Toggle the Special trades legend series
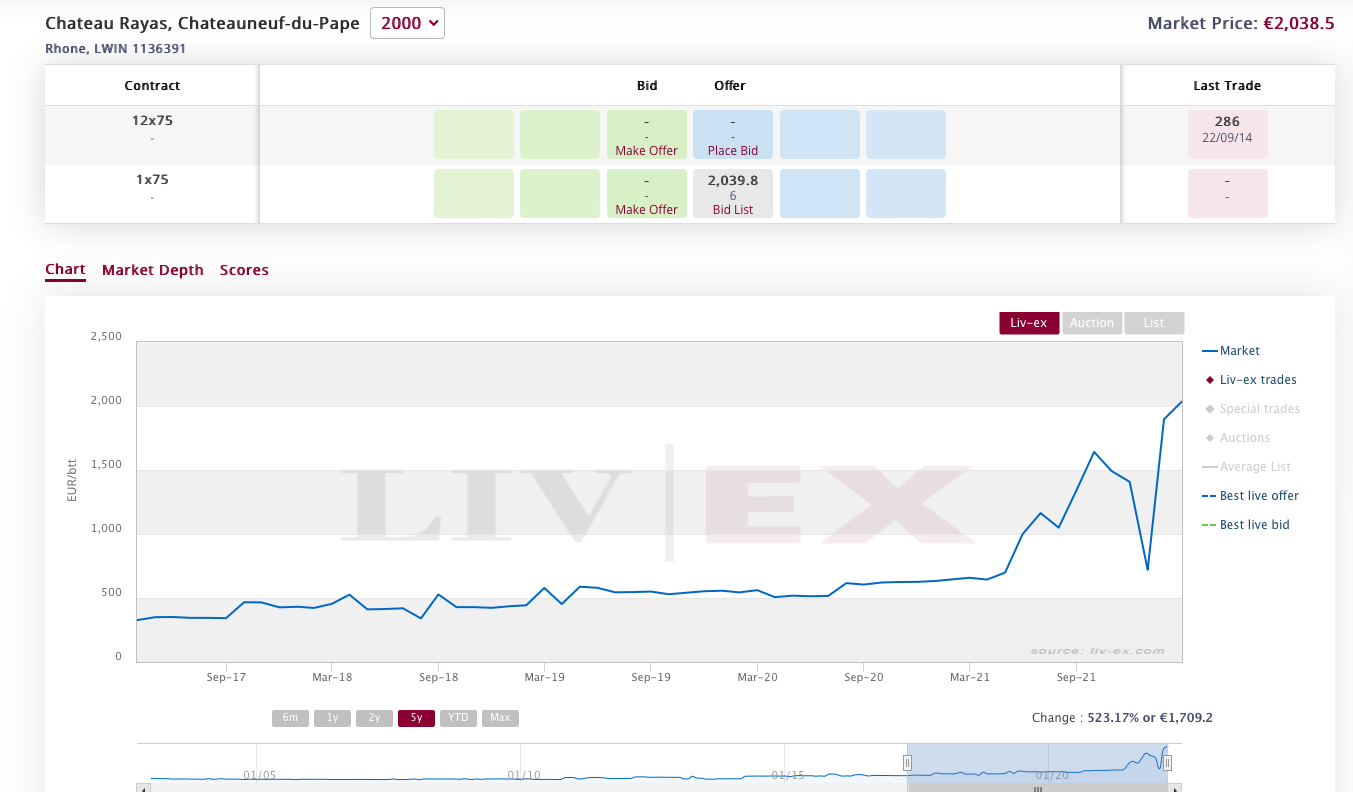The image size is (1353, 792). coord(1252,409)
